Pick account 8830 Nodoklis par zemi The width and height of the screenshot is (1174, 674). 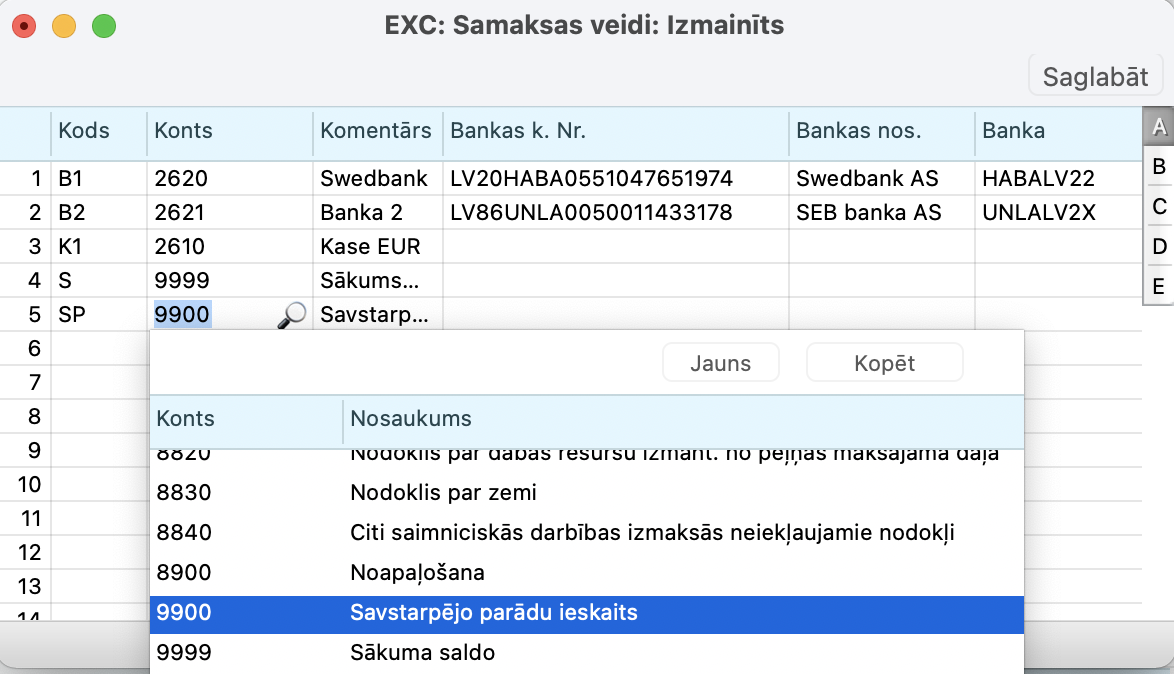586,493
